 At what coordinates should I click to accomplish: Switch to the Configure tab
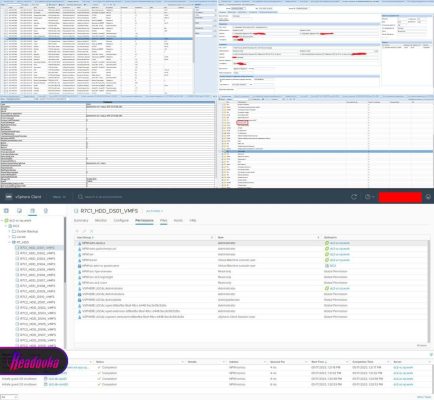(x=121, y=220)
